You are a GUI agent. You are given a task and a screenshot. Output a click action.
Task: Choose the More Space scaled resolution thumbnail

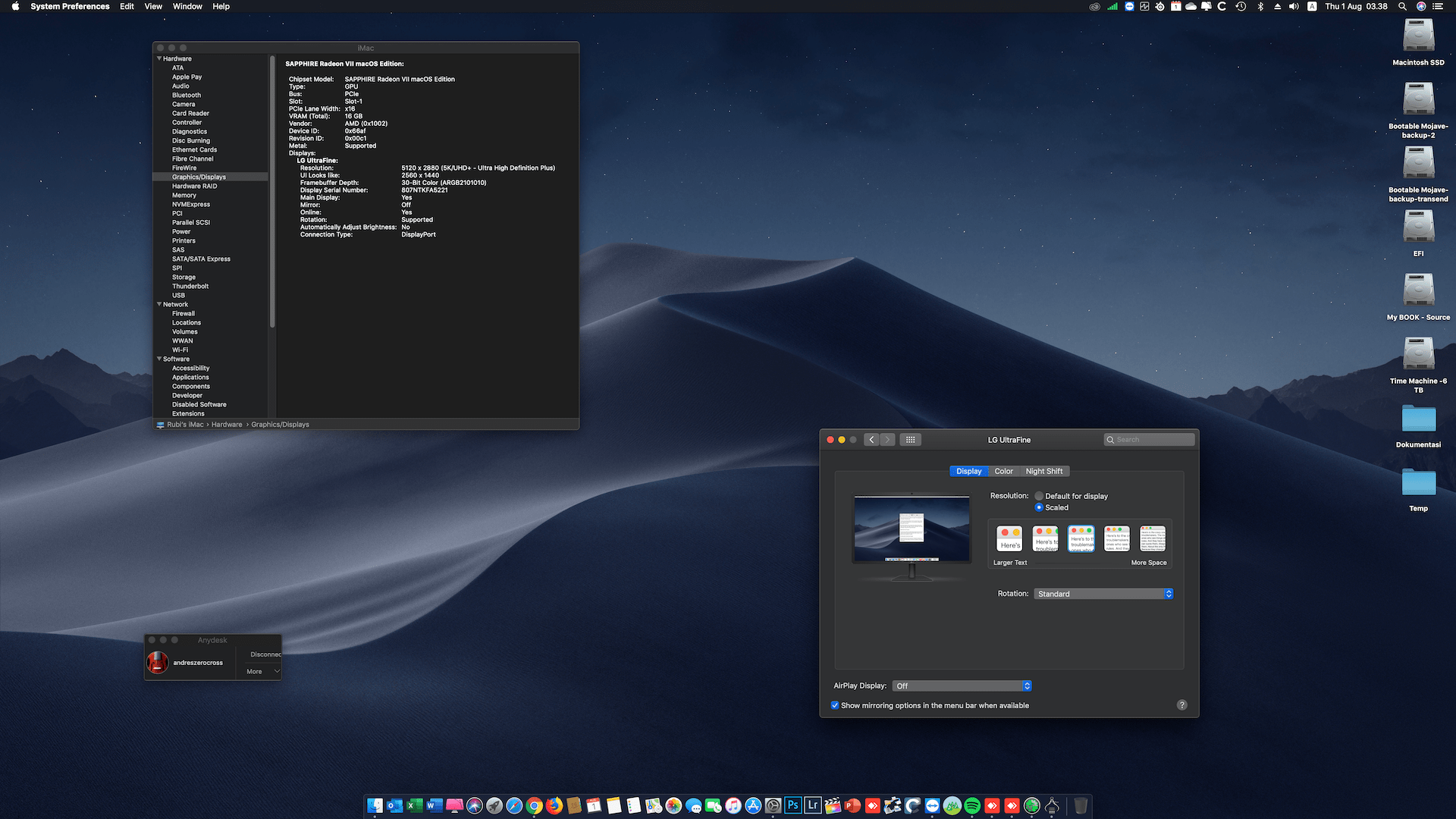[x=1153, y=538]
